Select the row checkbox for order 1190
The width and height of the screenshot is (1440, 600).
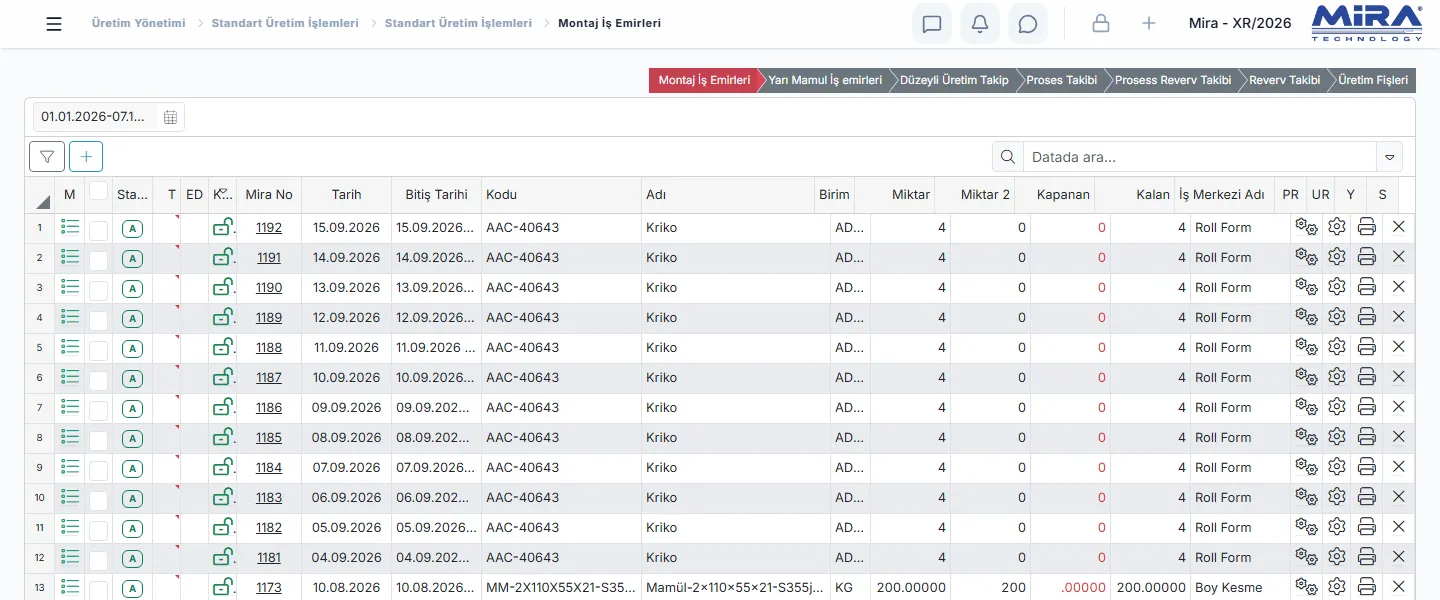pos(98,290)
